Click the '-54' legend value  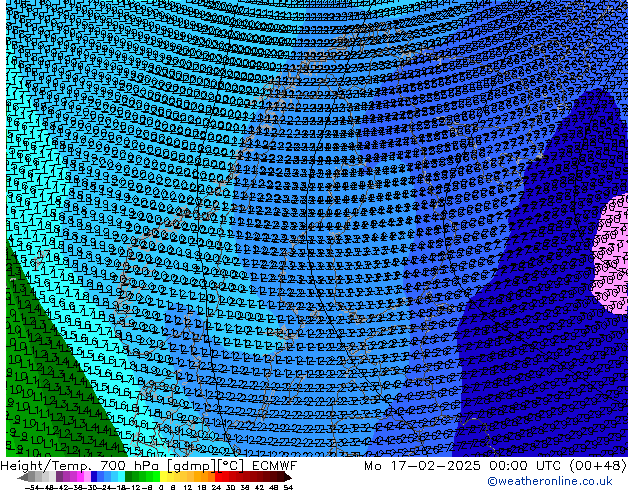[32, 487]
